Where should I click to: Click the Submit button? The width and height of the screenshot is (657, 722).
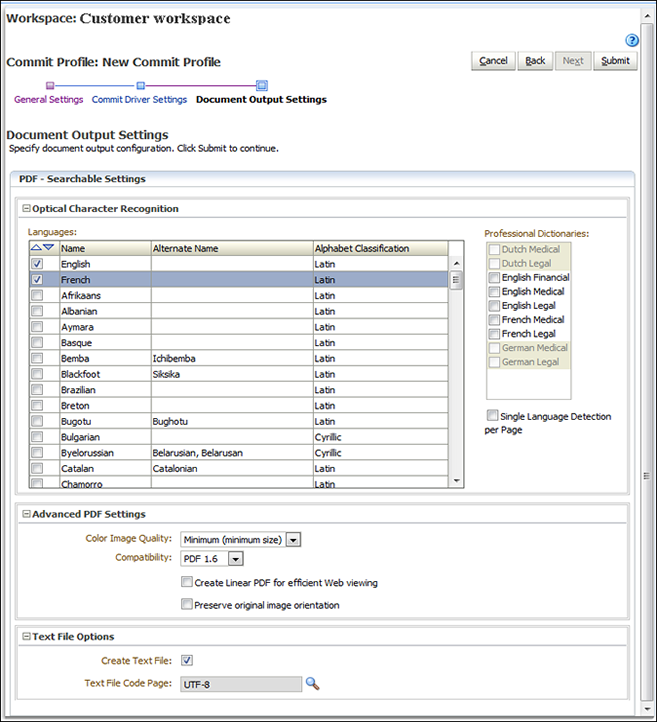point(616,61)
